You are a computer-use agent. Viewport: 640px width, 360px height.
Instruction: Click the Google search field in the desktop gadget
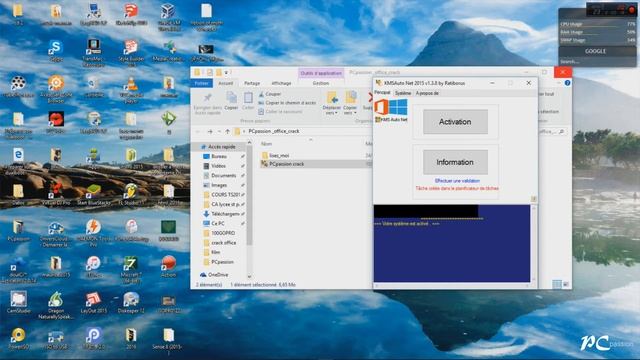tap(597, 62)
